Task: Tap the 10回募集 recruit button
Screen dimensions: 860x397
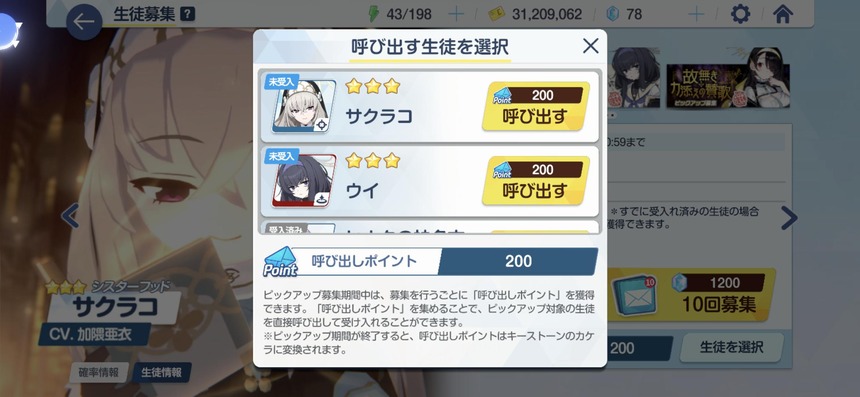Action: coord(716,294)
